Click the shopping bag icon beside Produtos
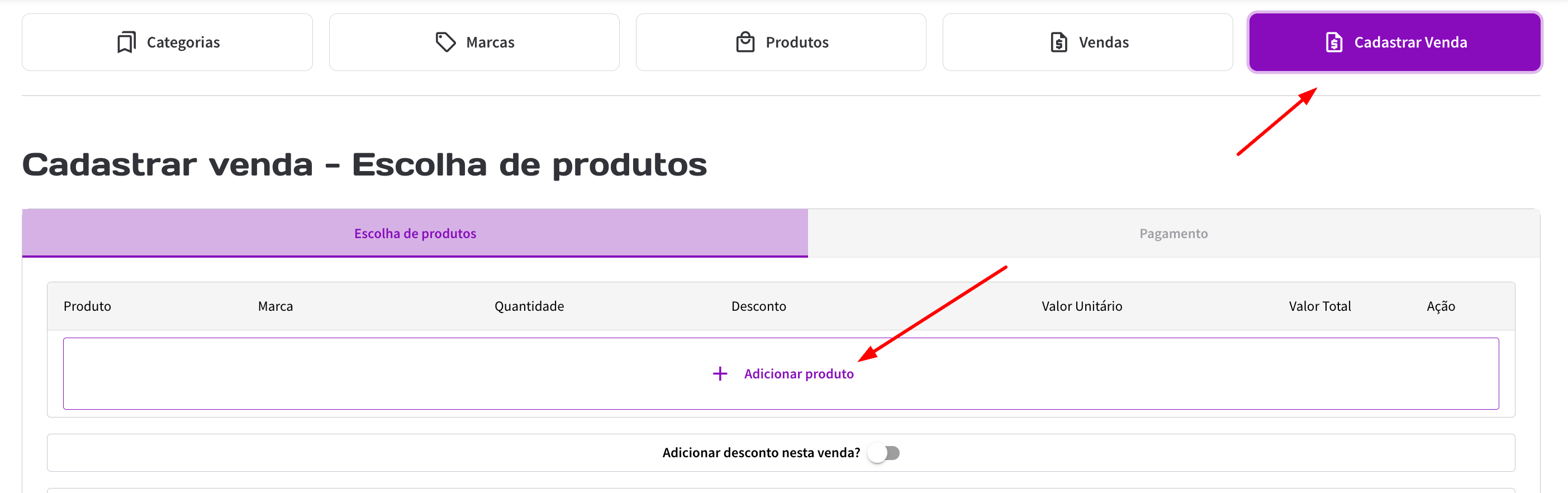1568x493 pixels. click(x=745, y=42)
